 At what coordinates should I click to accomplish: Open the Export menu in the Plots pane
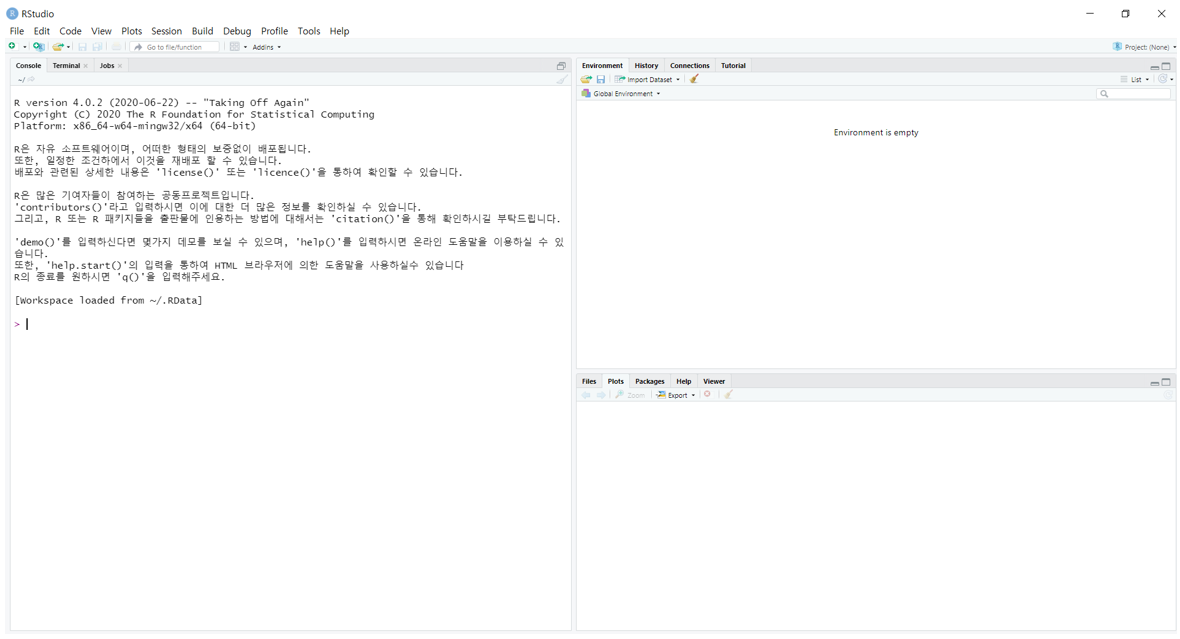click(x=675, y=394)
